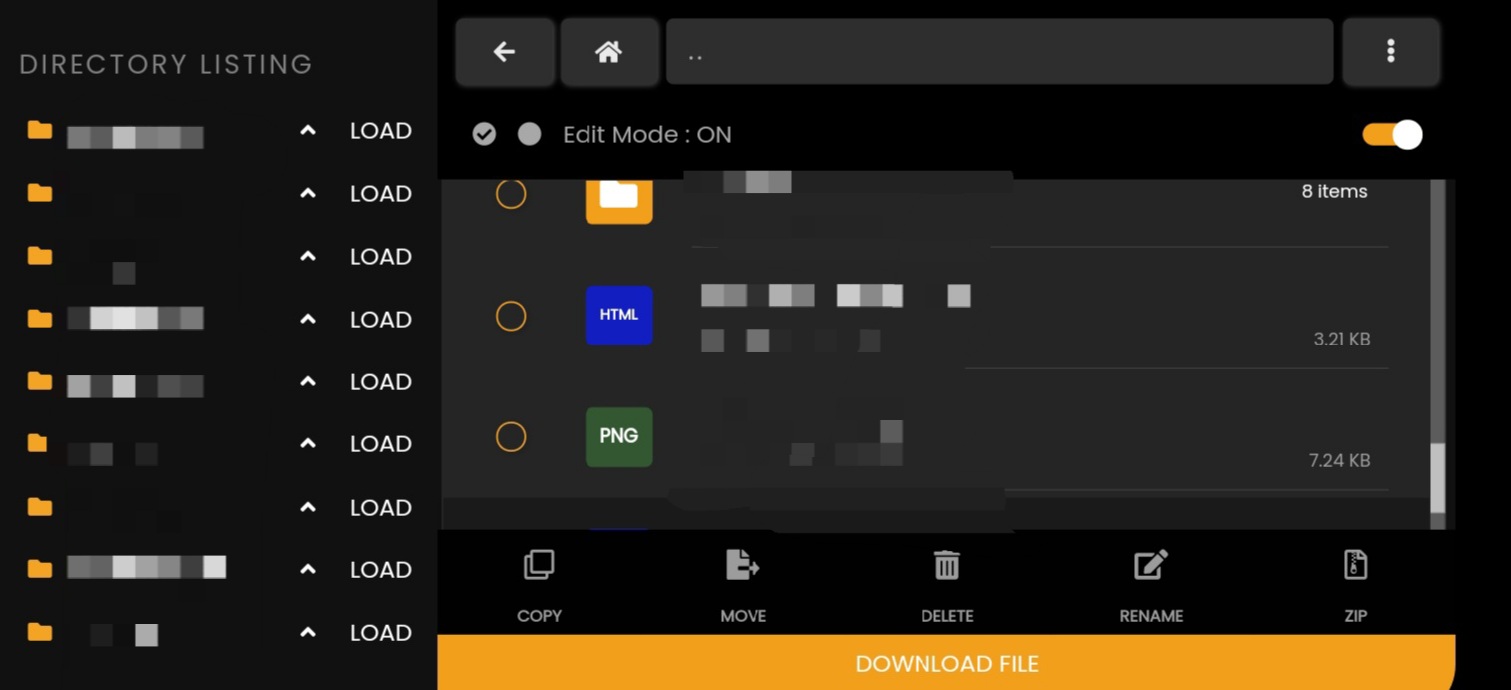Viewport: 1511px width, 690px height.
Task: Click the select-all checkmark circle
Action: [484, 134]
